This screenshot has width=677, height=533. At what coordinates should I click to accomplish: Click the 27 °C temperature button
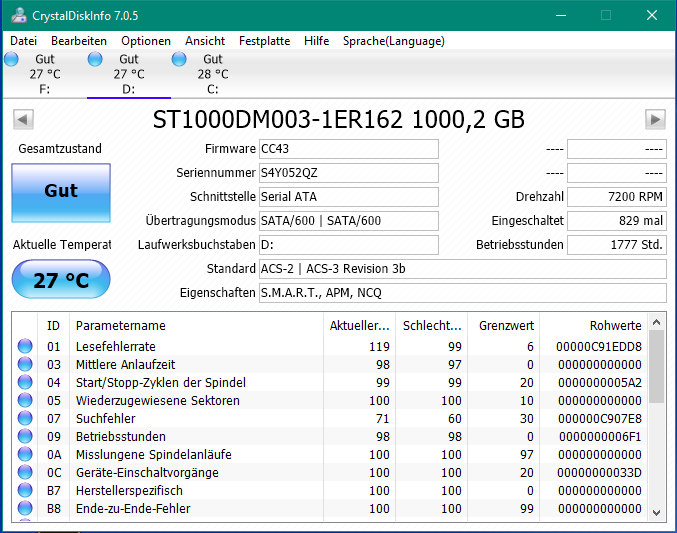pyautogui.click(x=61, y=279)
